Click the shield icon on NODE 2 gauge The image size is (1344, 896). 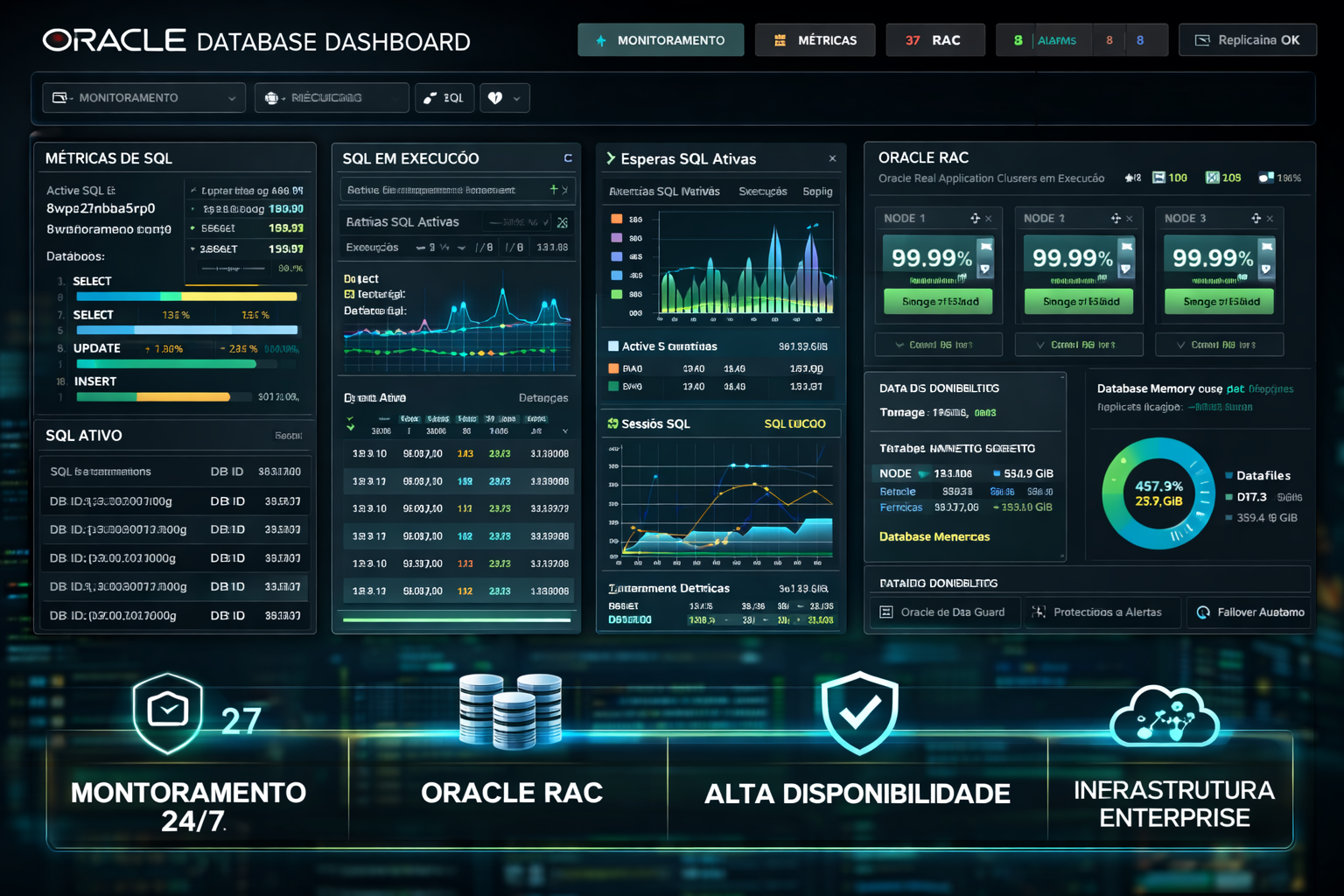point(1126,269)
